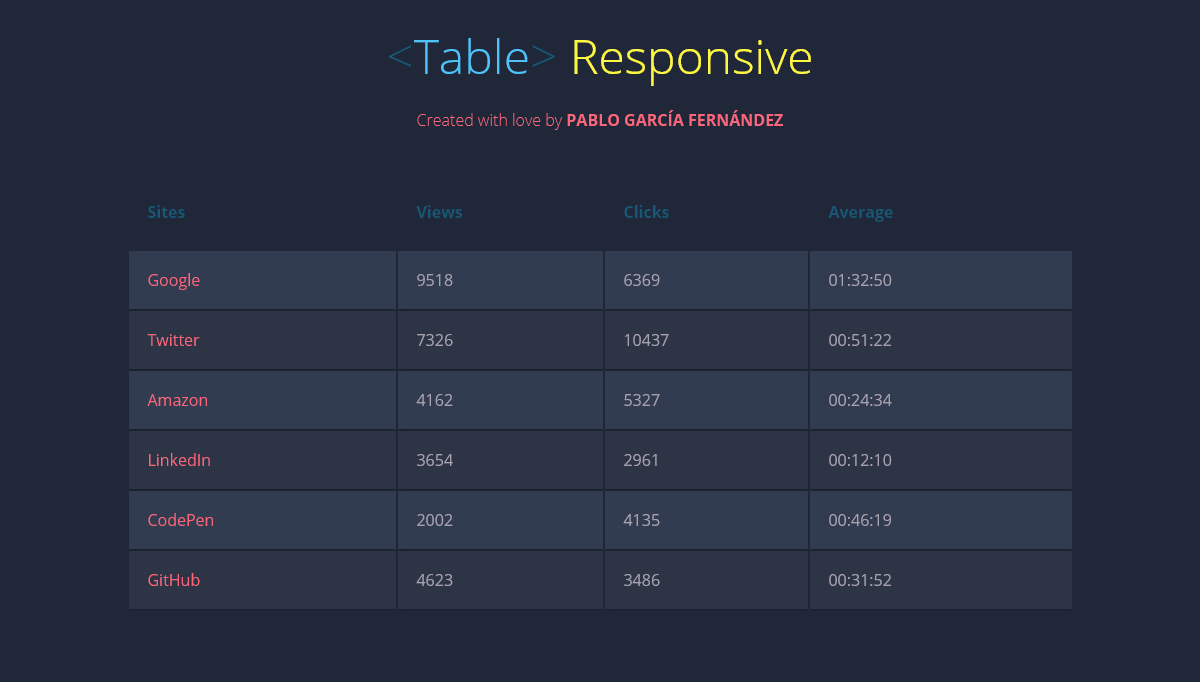Screen dimensions: 1200x682
Task: Open the Pablo García Fernández author link
Action: coord(675,120)
